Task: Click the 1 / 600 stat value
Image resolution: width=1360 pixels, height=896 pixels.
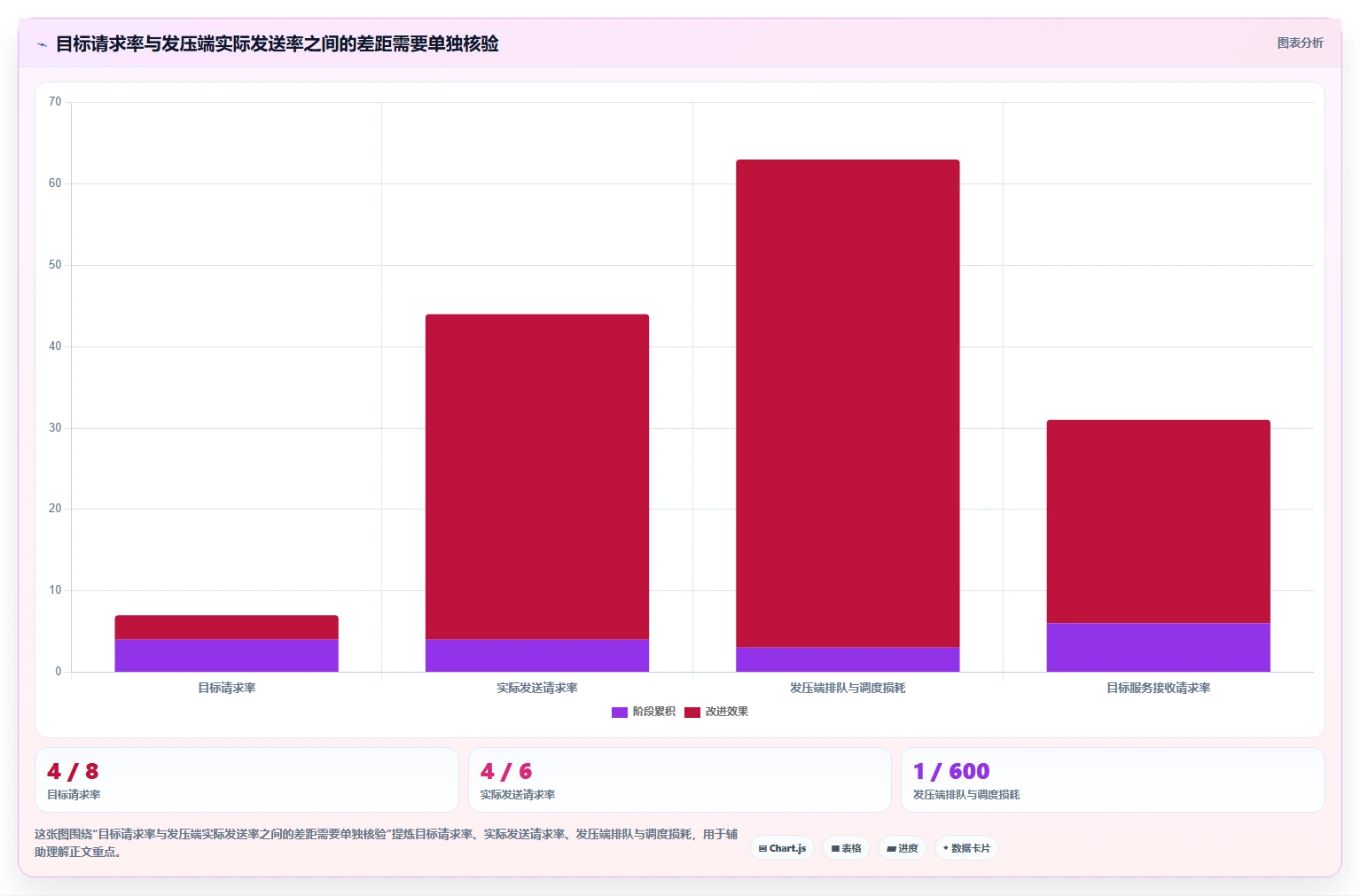Action: [951, 771]
